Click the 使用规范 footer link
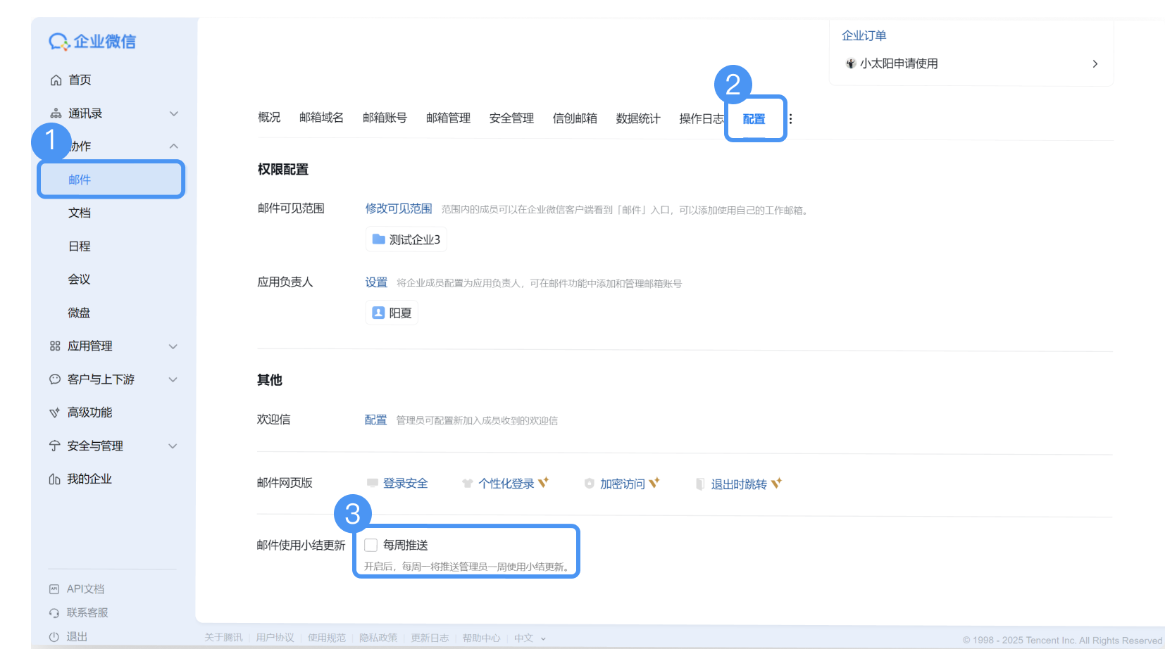Screen dimensions: 1165x650 [327, 638]
